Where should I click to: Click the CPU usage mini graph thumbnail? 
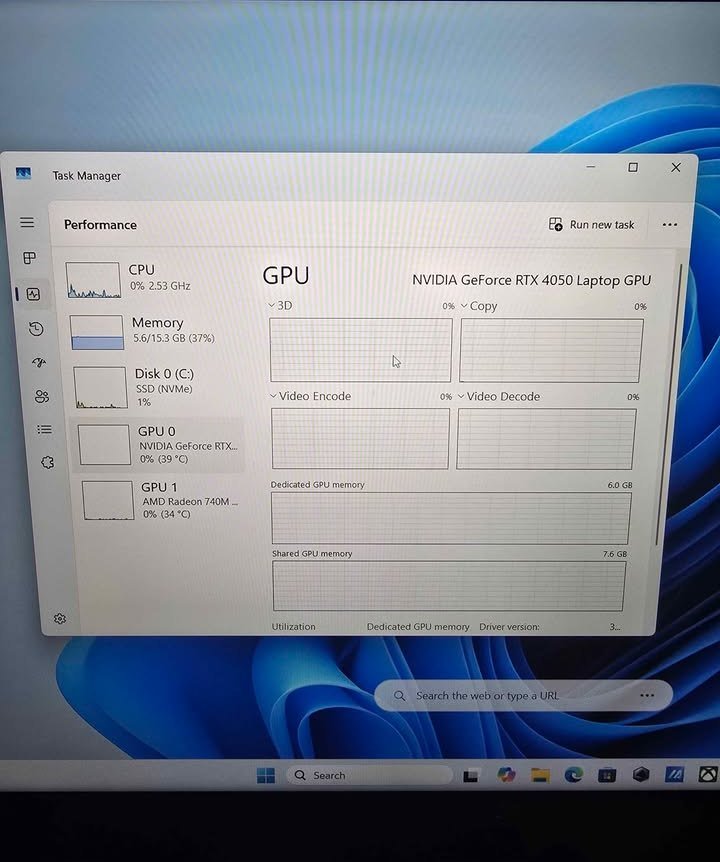point(93,280)
